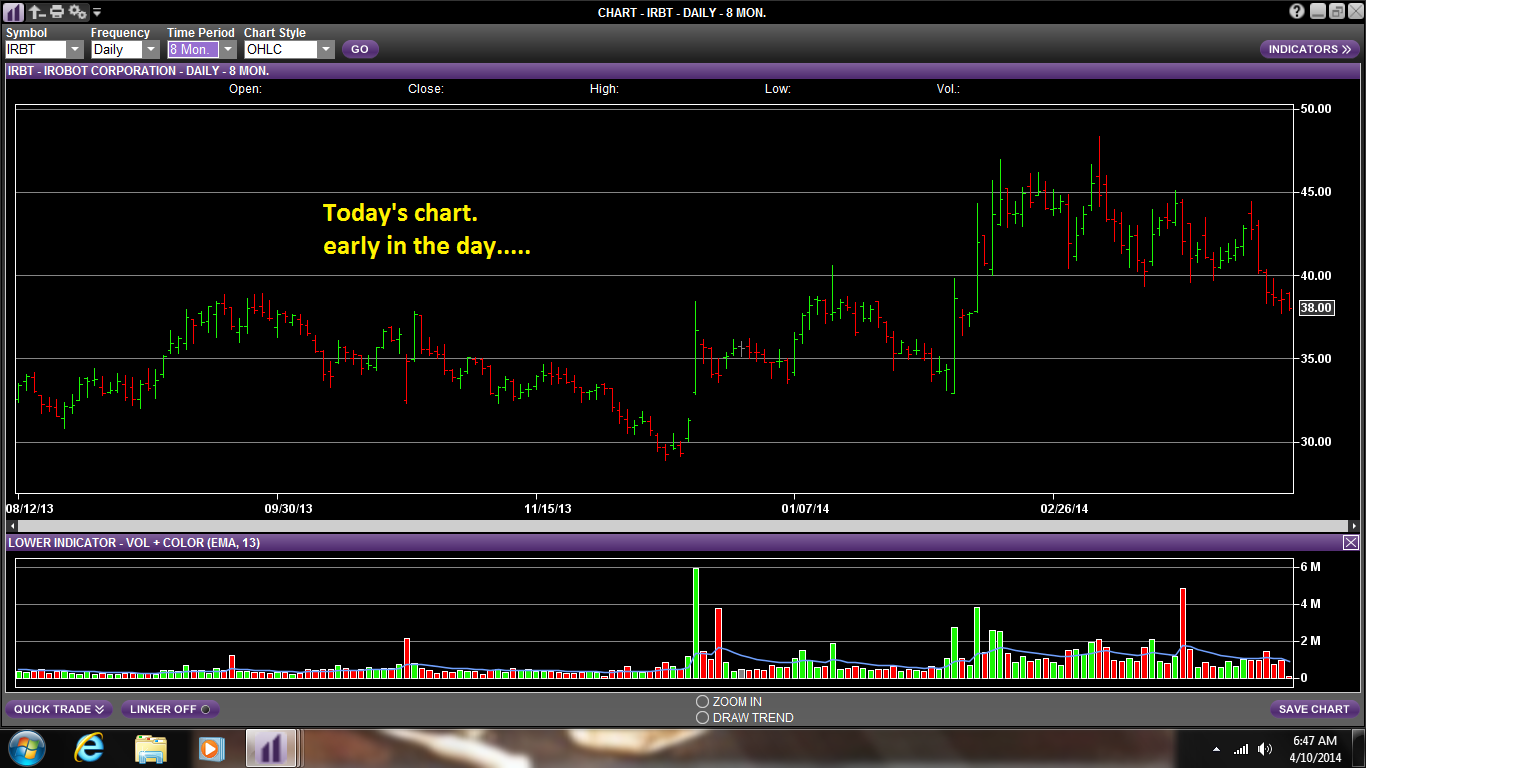The height and width of the screenshot is (768, 1516).
Task: Click the 11/15/13 date axis label
Action: tap(546, 509)
